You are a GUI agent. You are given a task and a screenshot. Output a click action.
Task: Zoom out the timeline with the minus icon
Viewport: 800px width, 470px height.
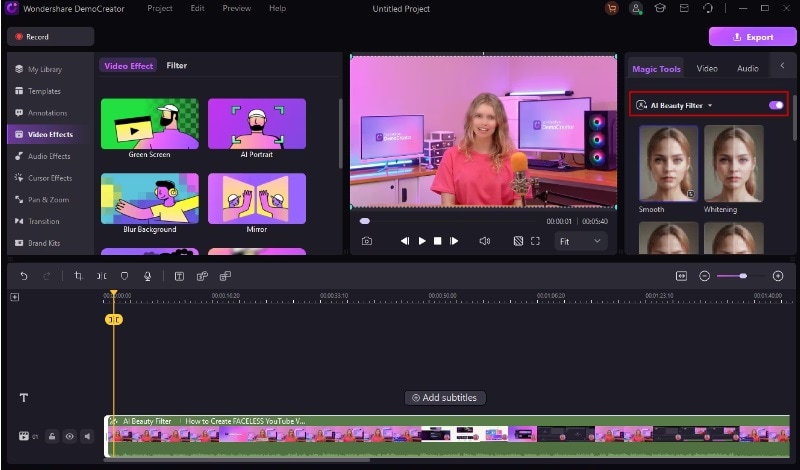pos(705,276)
